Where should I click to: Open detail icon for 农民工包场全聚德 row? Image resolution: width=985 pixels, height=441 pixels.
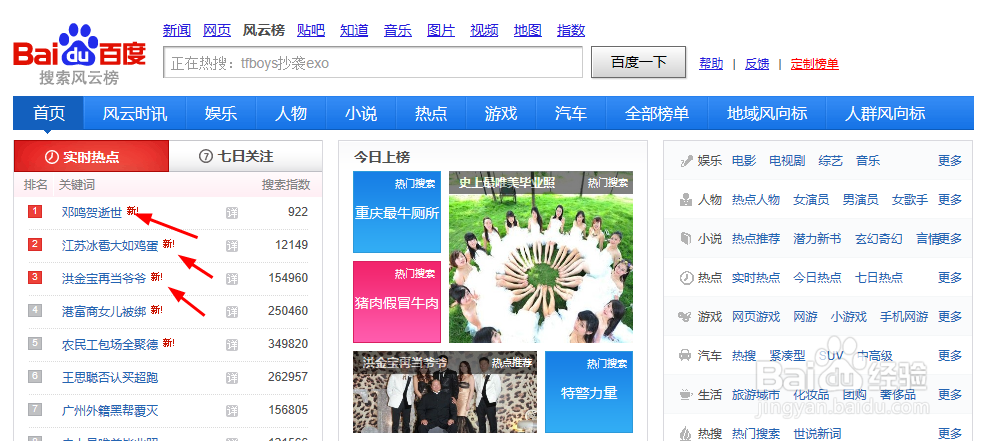tap(232, 344)
